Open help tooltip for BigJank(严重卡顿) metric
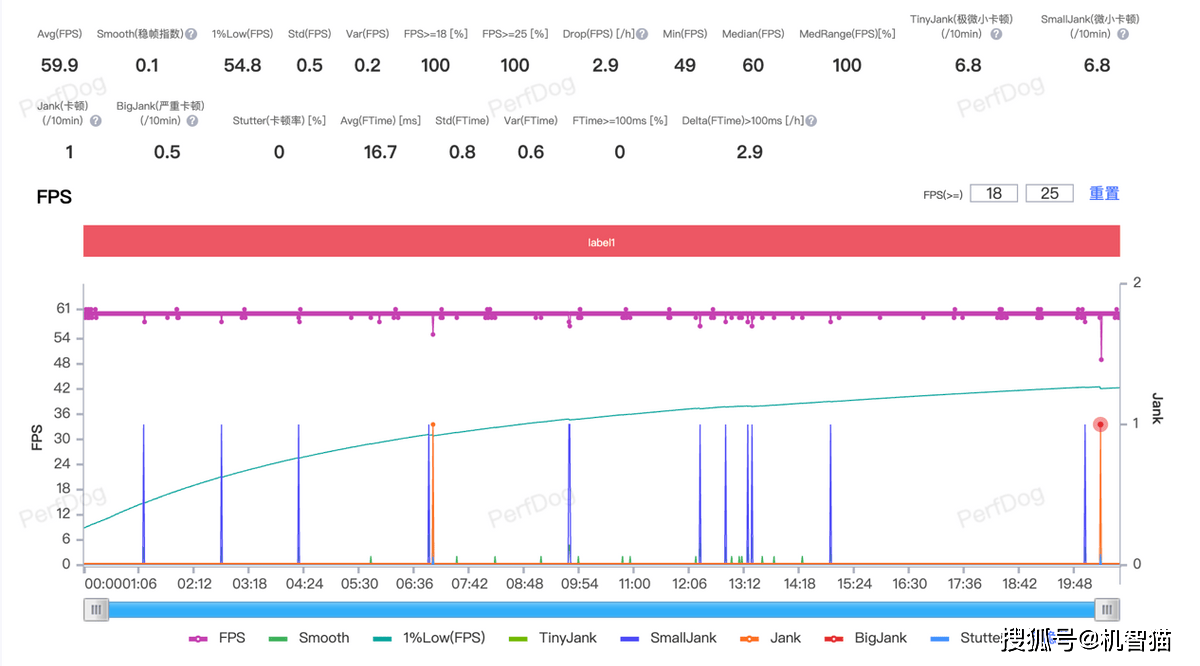The height and width of the screenshot is (666, 1200). [192, 121]
